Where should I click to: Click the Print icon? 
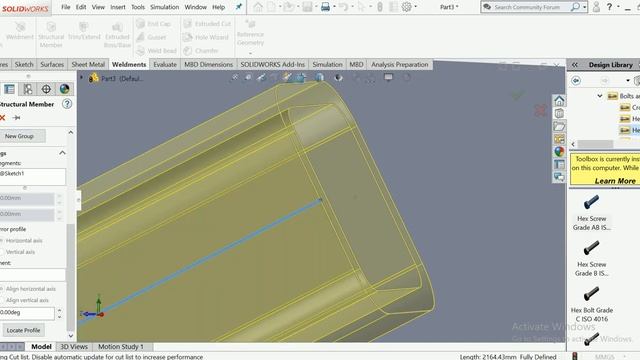click(x=325, y=7)
